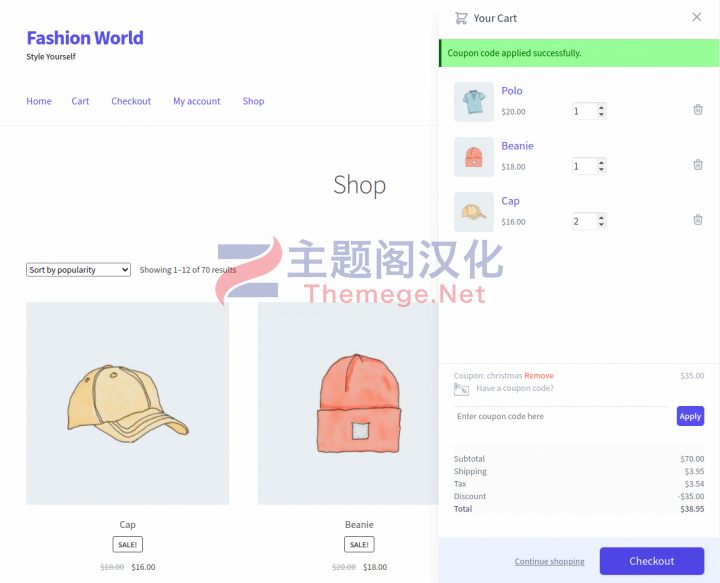Click the purple Checkout button
The width and height of the screenshot is (720, 583).
tap(652, 561)
